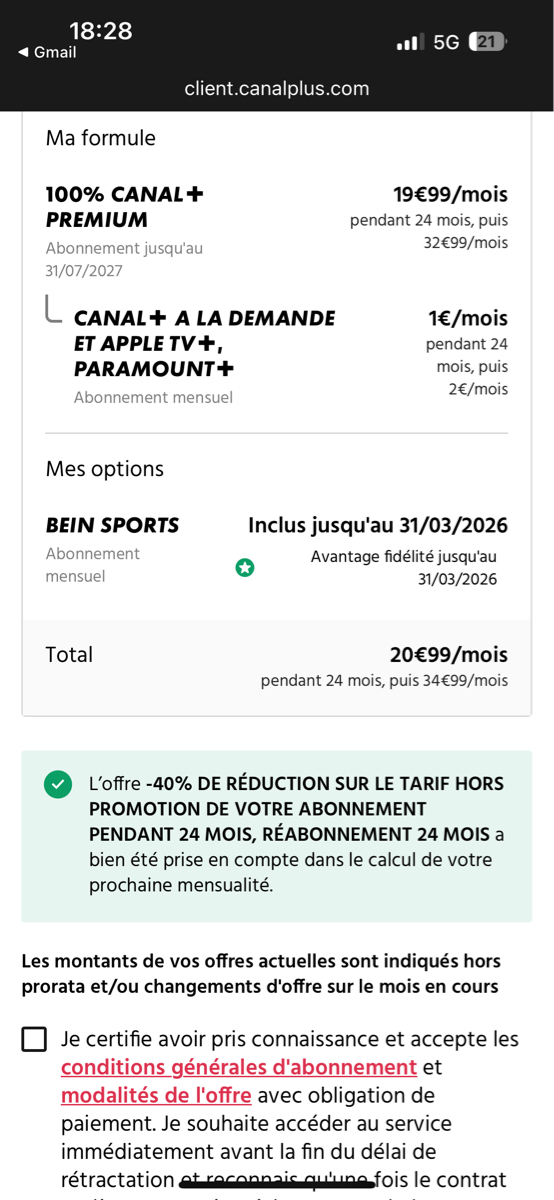Tap the green checkmark confirmation icon

[x=58, y=785]
